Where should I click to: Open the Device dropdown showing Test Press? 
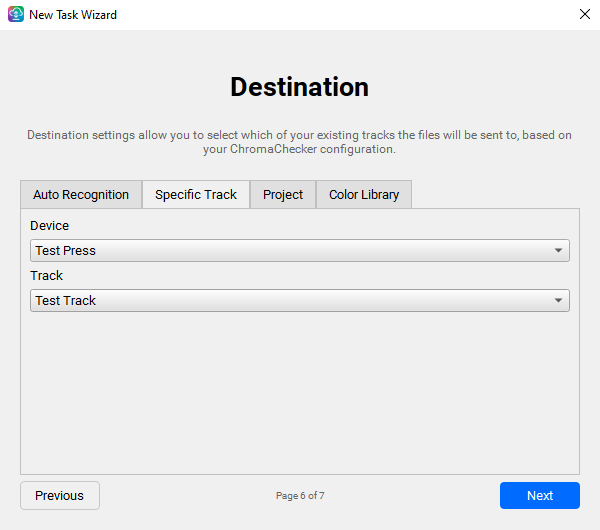coord(300,251)
